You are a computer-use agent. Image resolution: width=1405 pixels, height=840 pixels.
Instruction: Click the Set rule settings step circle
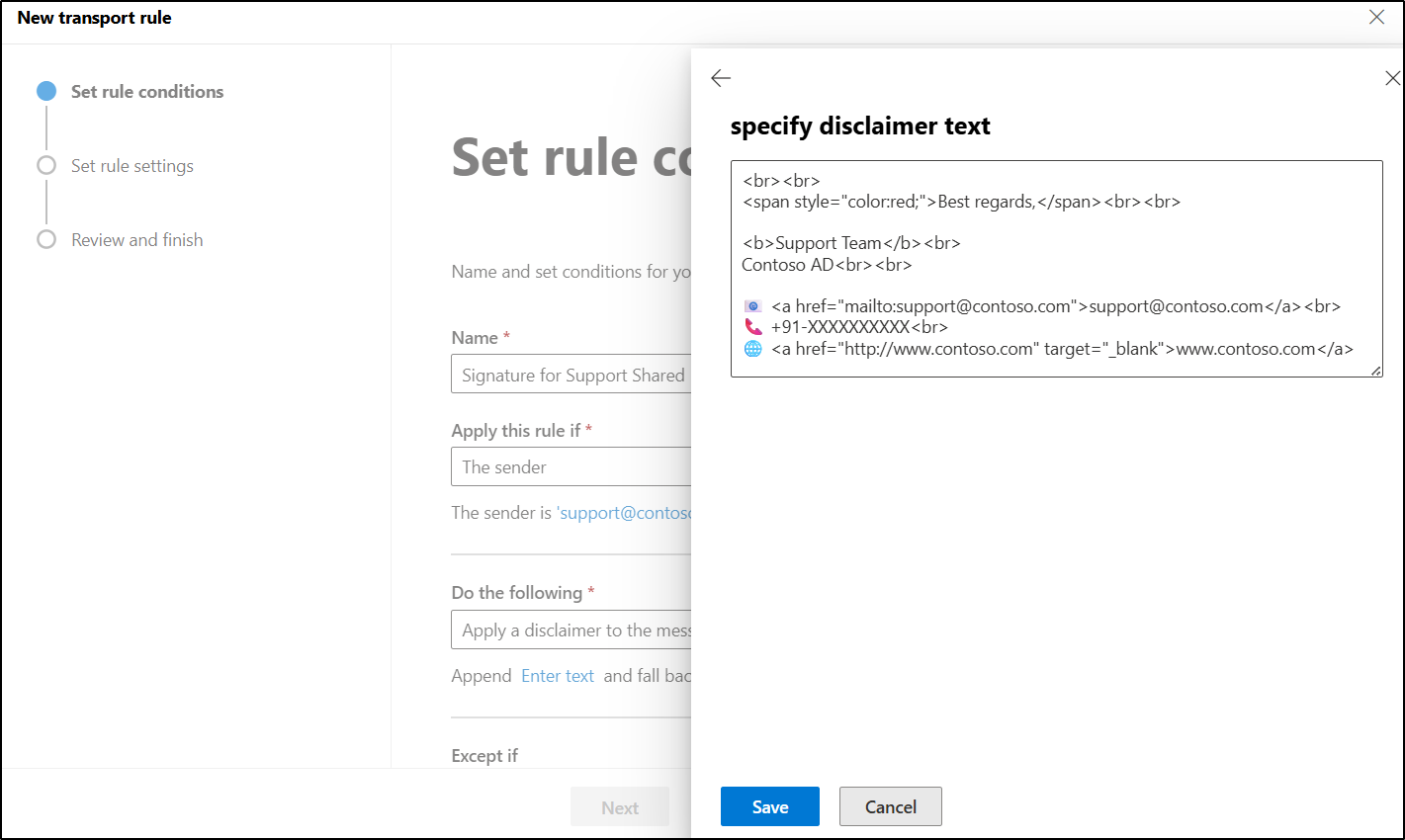(46, 165)
